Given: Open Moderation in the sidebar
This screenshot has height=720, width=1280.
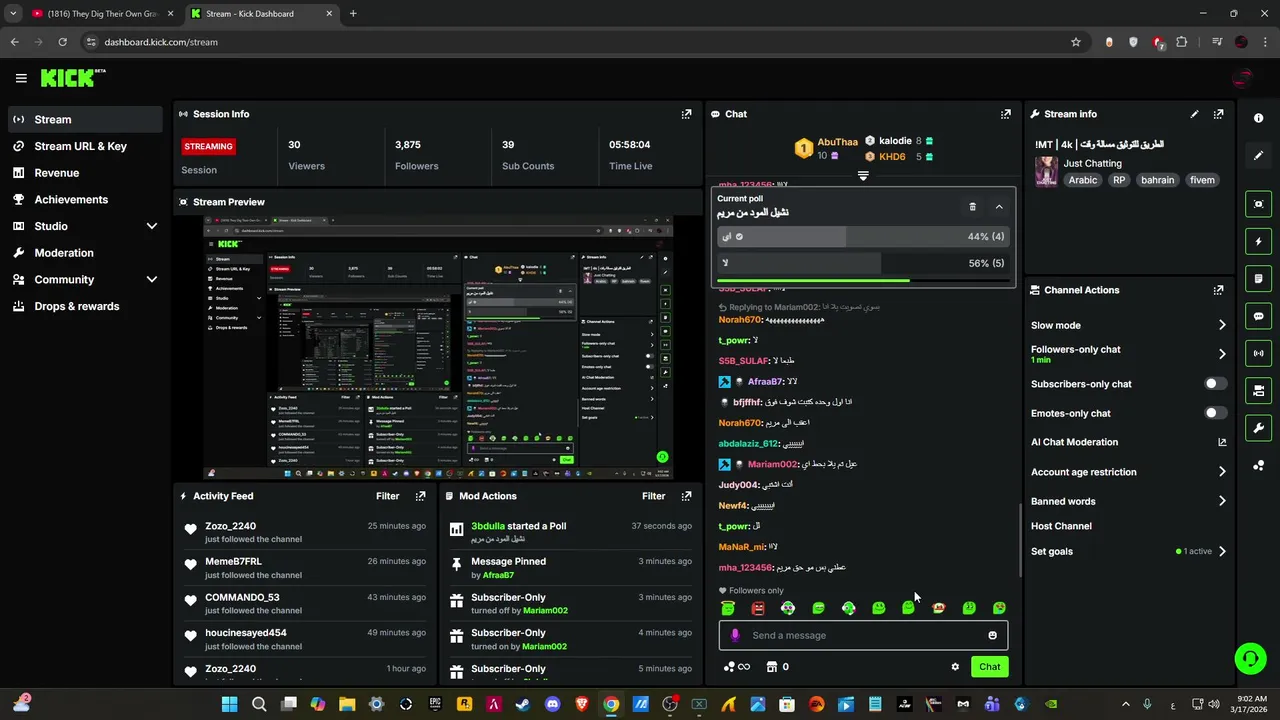Looking at the screenshot, I should (x=84, y=253).
